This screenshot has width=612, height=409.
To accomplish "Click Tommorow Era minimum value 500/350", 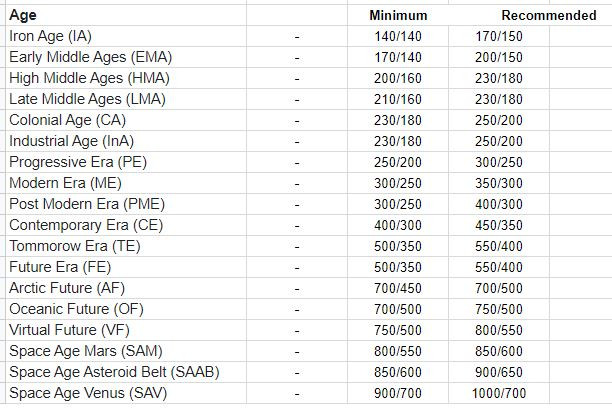I will click(398, 246).
